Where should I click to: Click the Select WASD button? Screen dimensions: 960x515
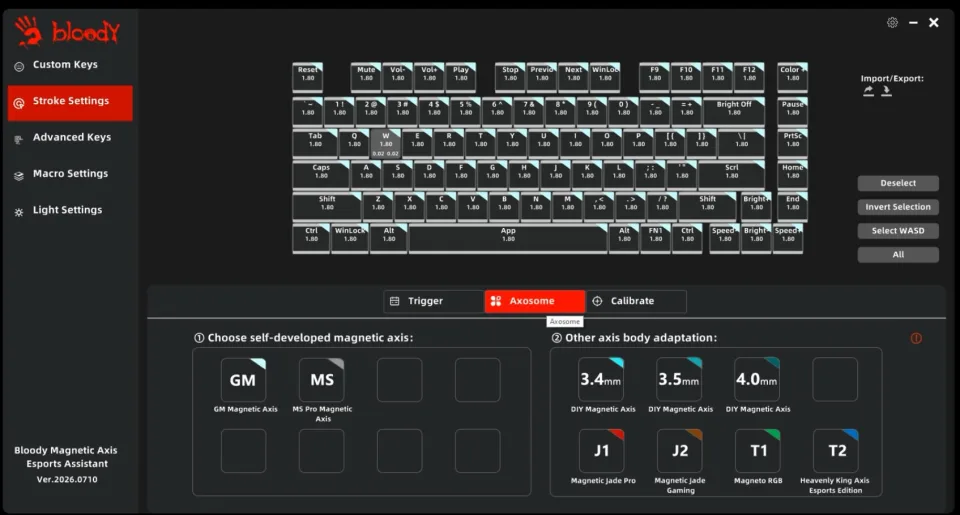click(898, 231)
